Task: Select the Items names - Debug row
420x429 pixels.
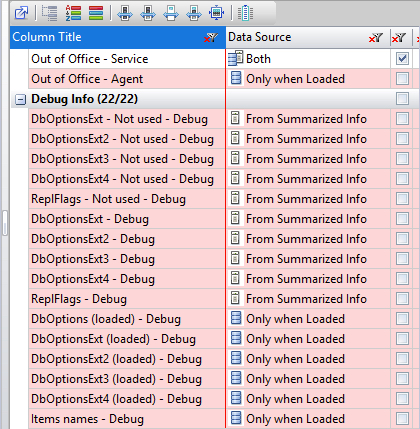Action: point(127,419)
